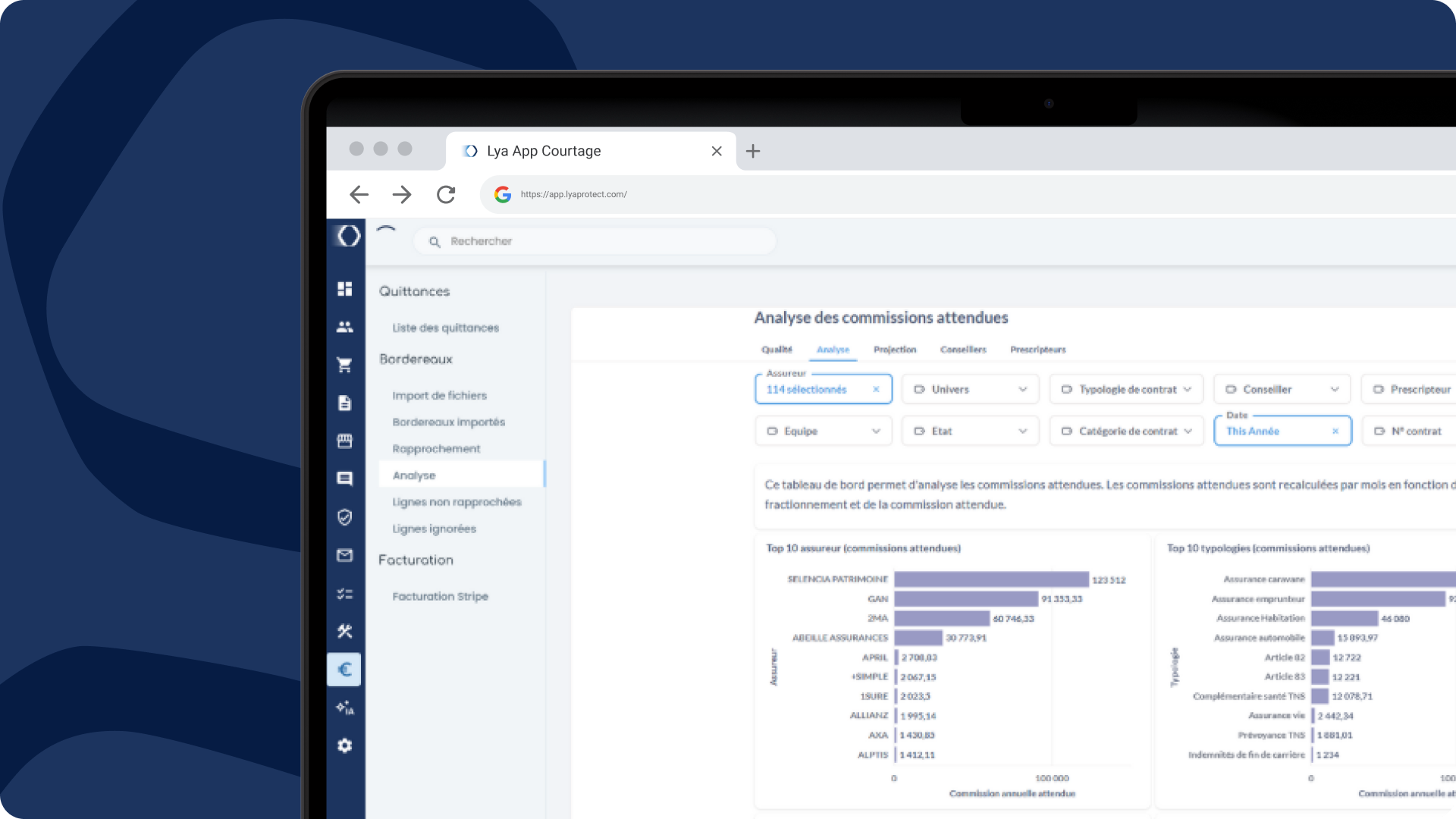Open the Conseiller filter dropdown
The image size is (1456, 819).
tap(1282, 390)
